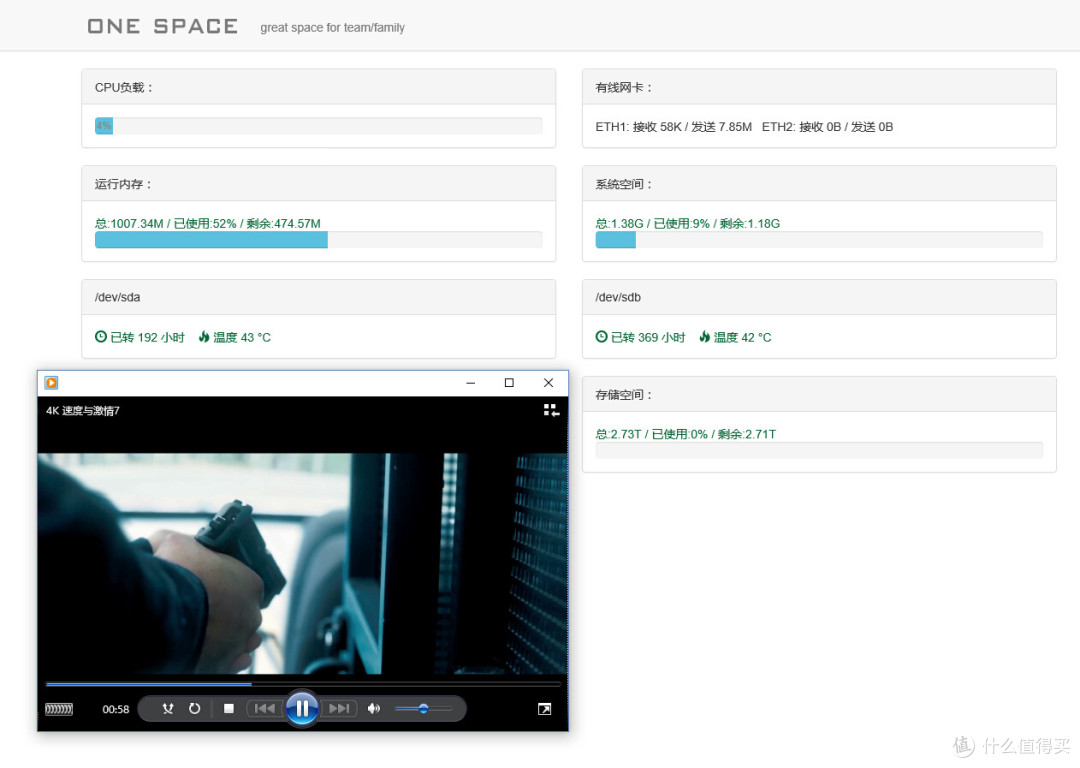This screenshot has width=1080, height=768.
Task: Skip to the next track in the media player
Action: coord(339,708)
